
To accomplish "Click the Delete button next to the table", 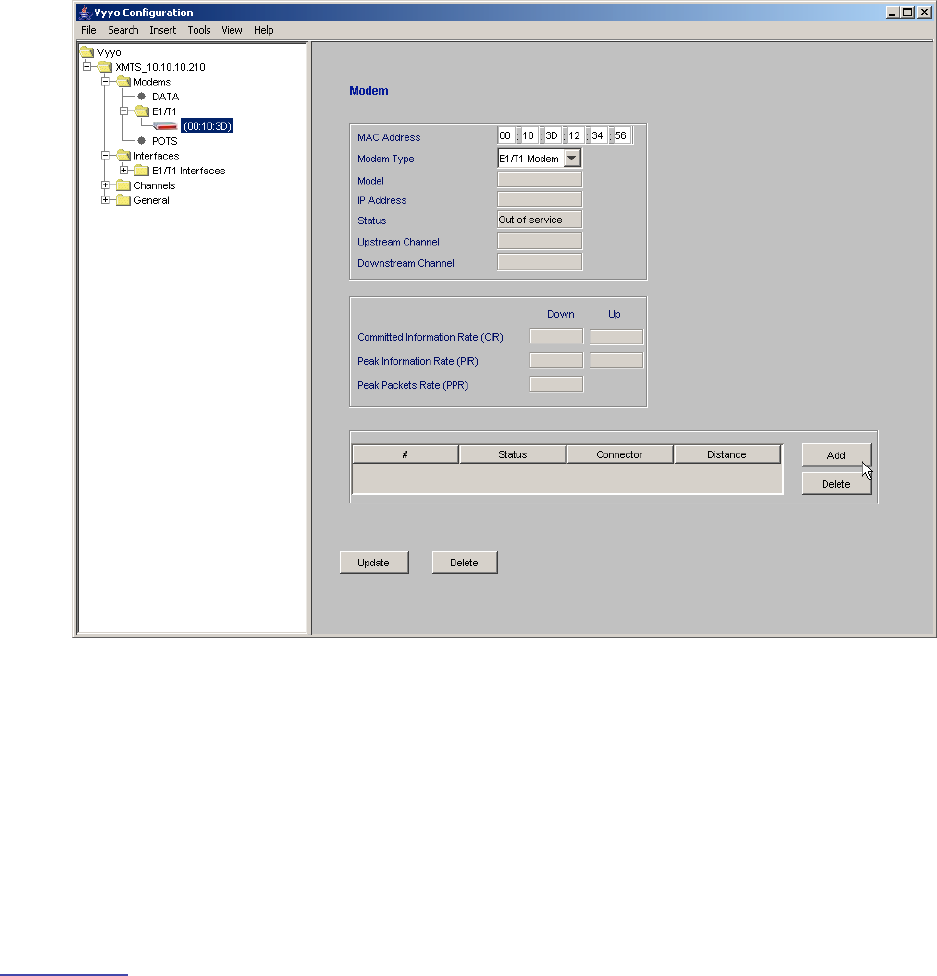I will [x=836, y=484].
